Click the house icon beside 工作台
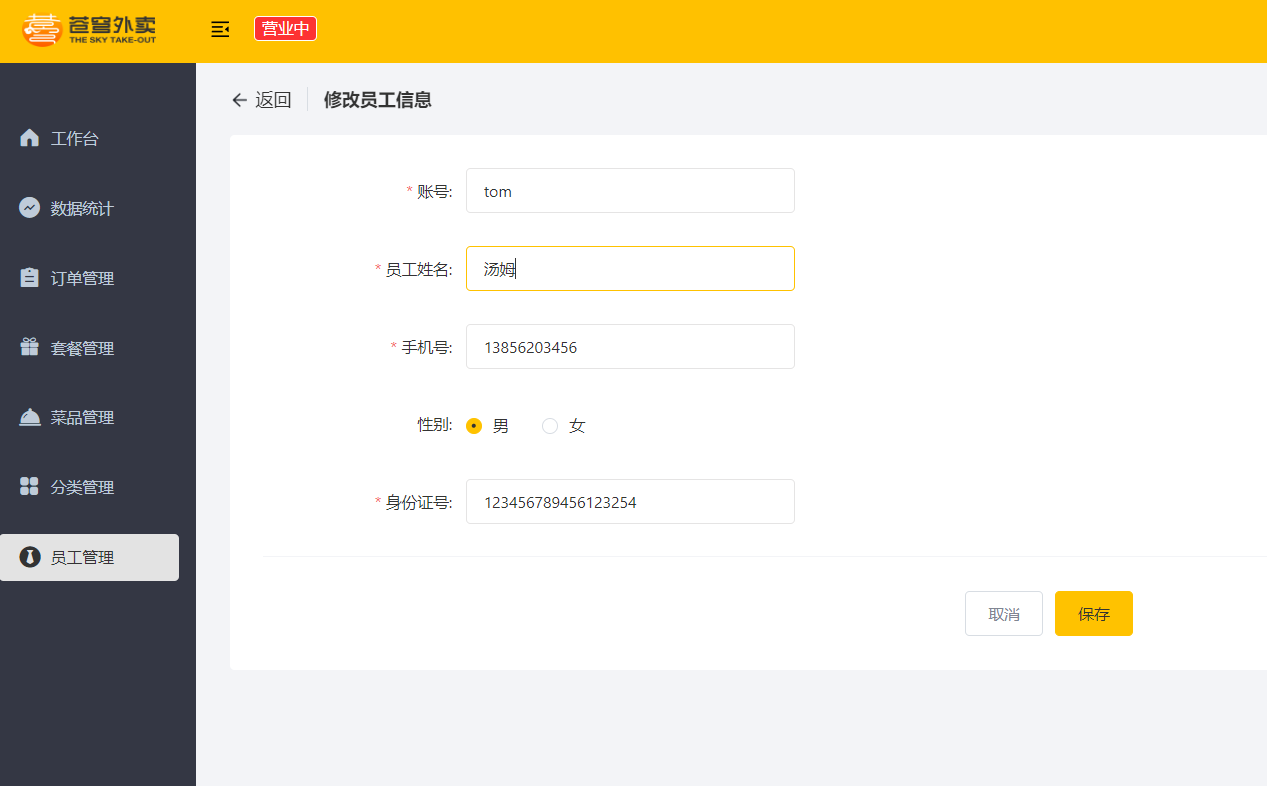 29,138
